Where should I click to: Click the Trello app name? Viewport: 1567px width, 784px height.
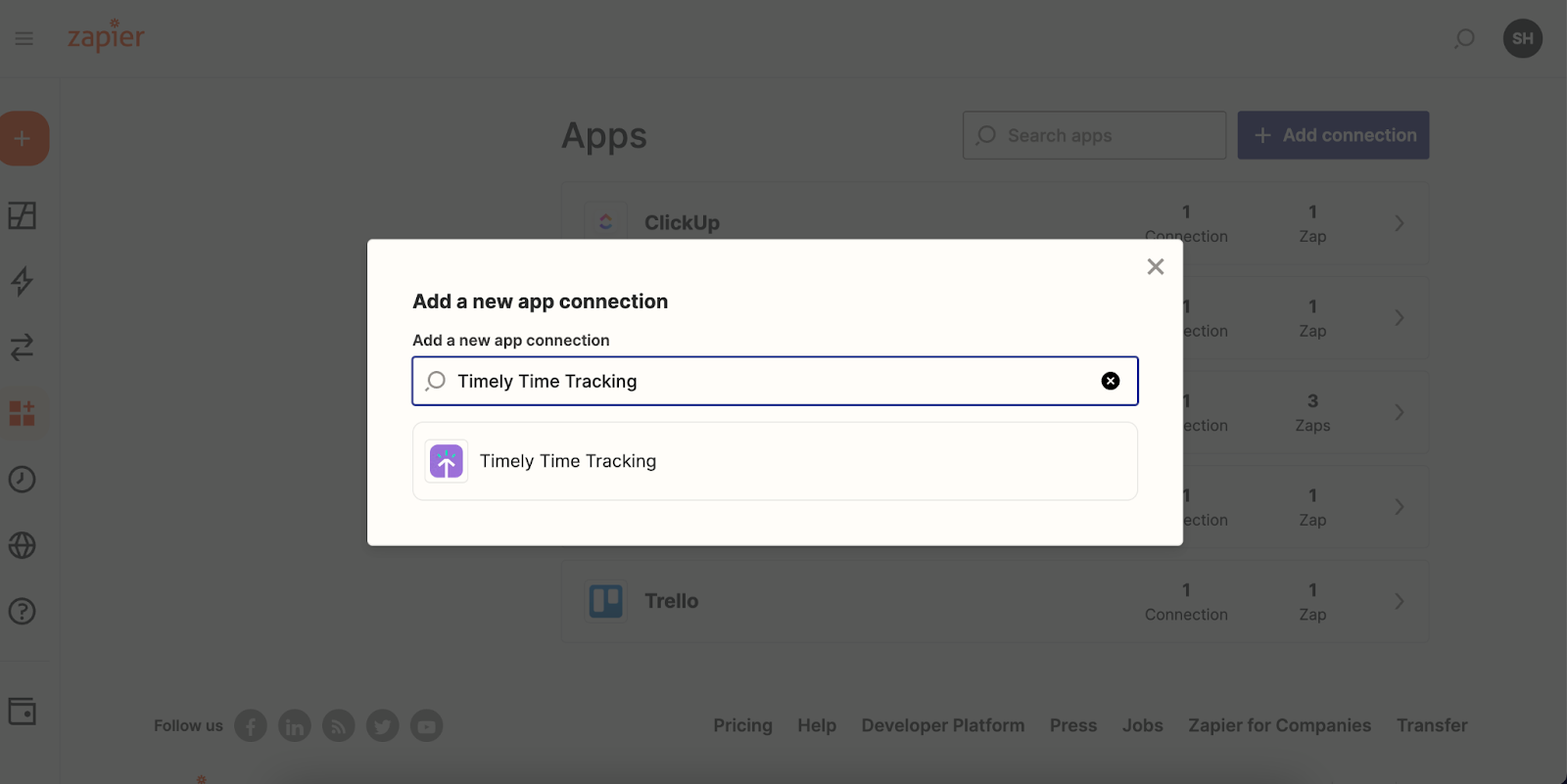coord(671,601)
